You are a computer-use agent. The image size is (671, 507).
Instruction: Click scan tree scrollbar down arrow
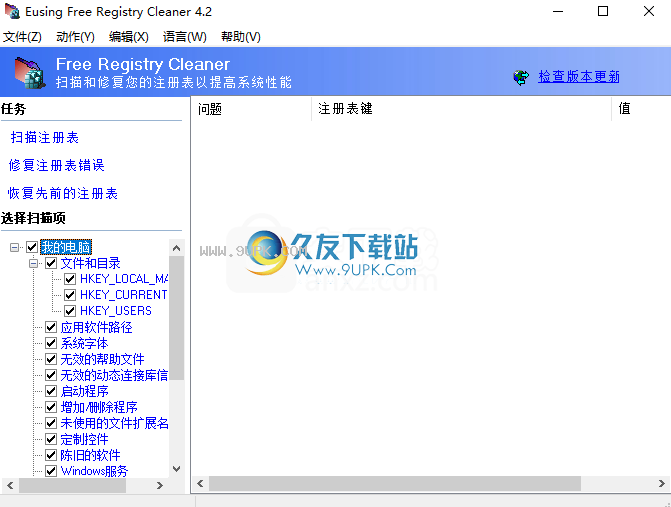176,469
